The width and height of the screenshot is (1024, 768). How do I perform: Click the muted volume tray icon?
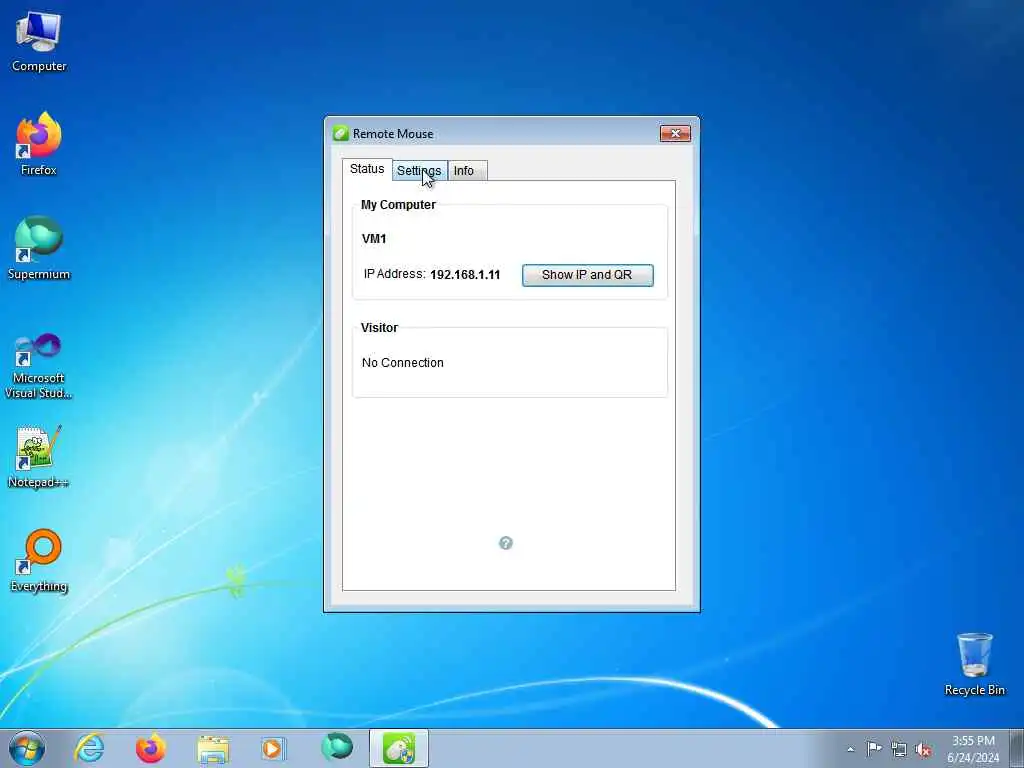[923, 750]
